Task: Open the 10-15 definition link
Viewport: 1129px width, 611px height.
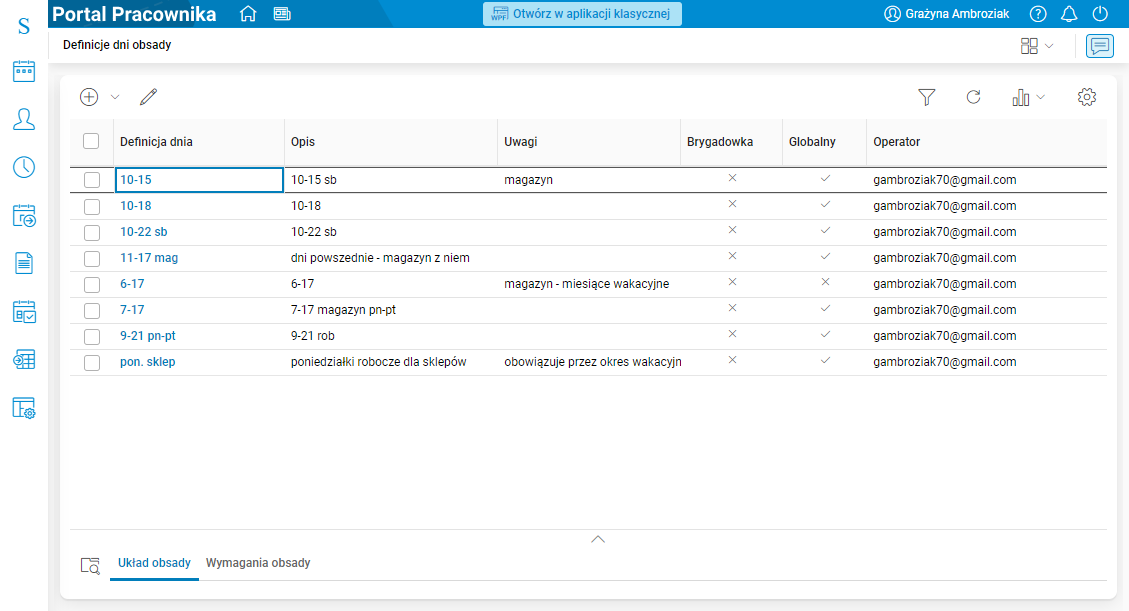Action: pos(135,180)
